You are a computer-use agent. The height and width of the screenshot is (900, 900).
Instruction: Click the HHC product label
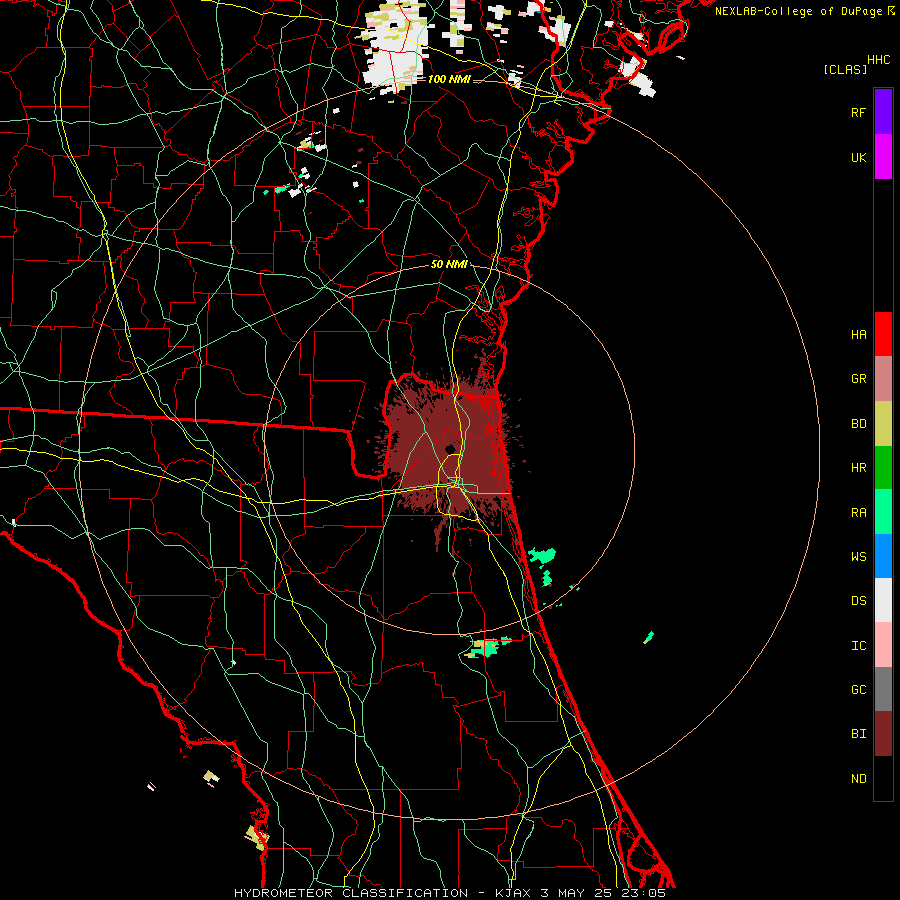pyautogui.click(x=878, y=60)
